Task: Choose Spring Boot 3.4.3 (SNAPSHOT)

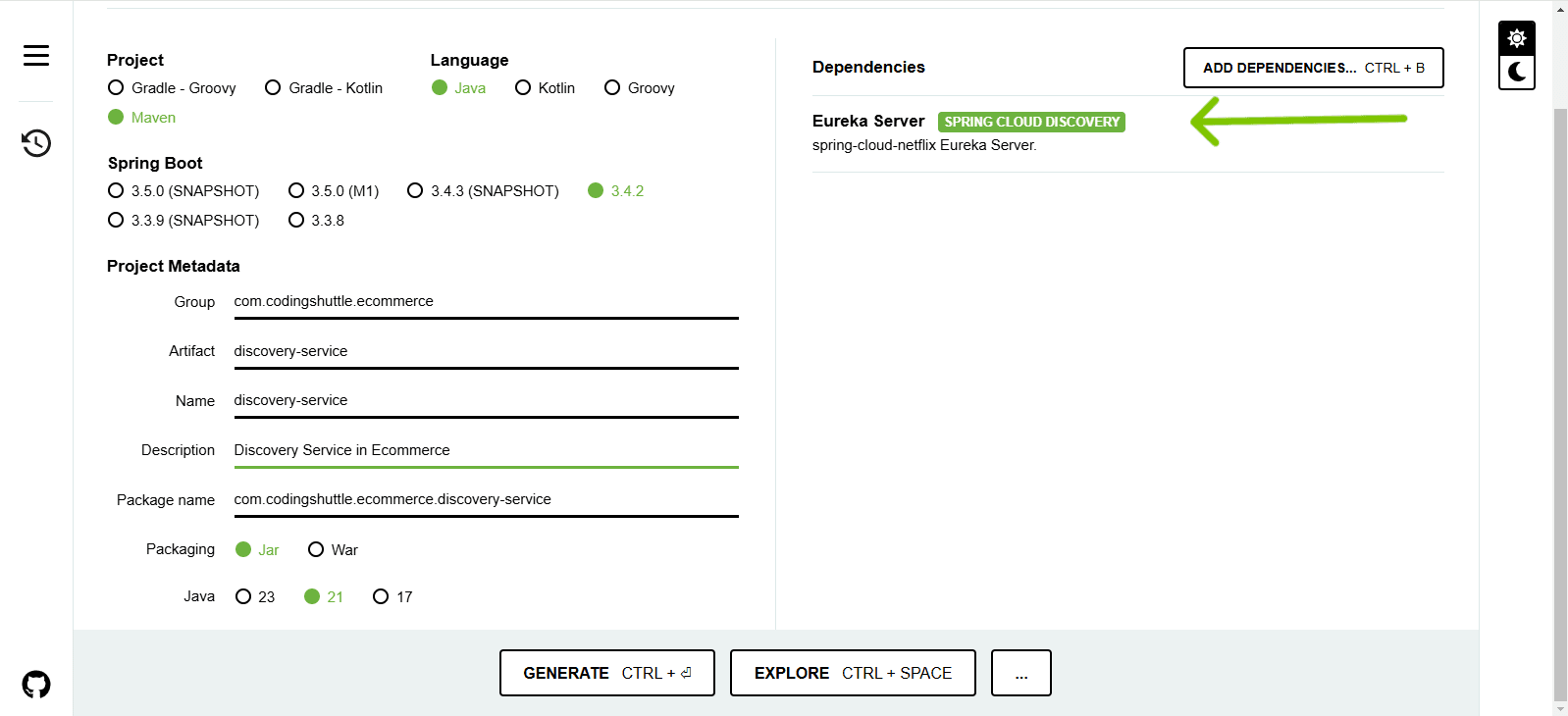Action: point(483,191)
